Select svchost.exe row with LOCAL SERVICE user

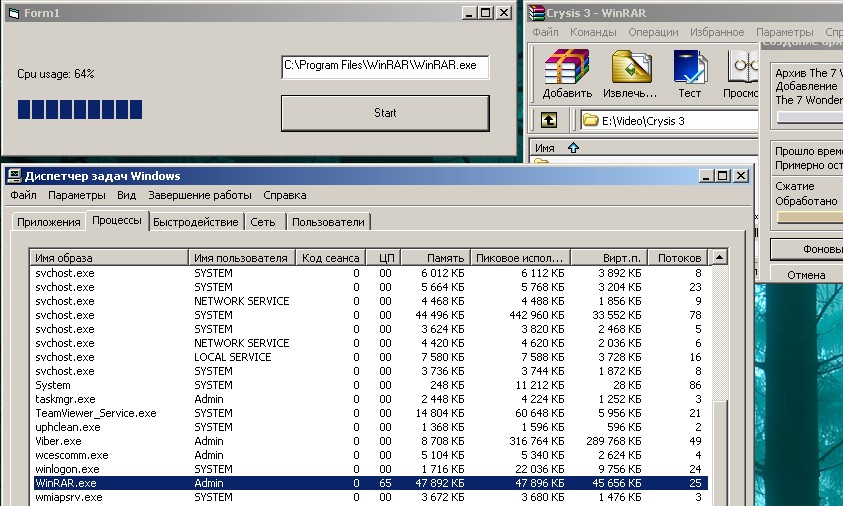point(370,357)
